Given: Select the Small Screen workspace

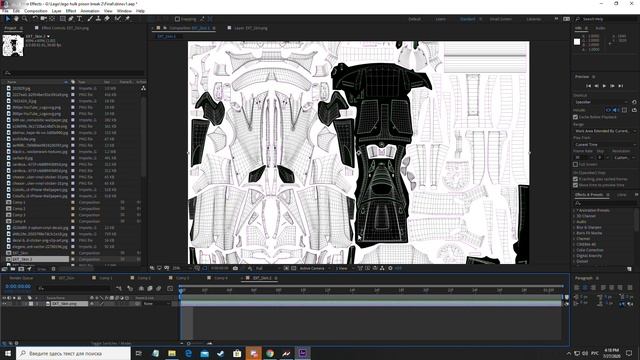Looking at the screenshot, I should click(x=501, y=19).
